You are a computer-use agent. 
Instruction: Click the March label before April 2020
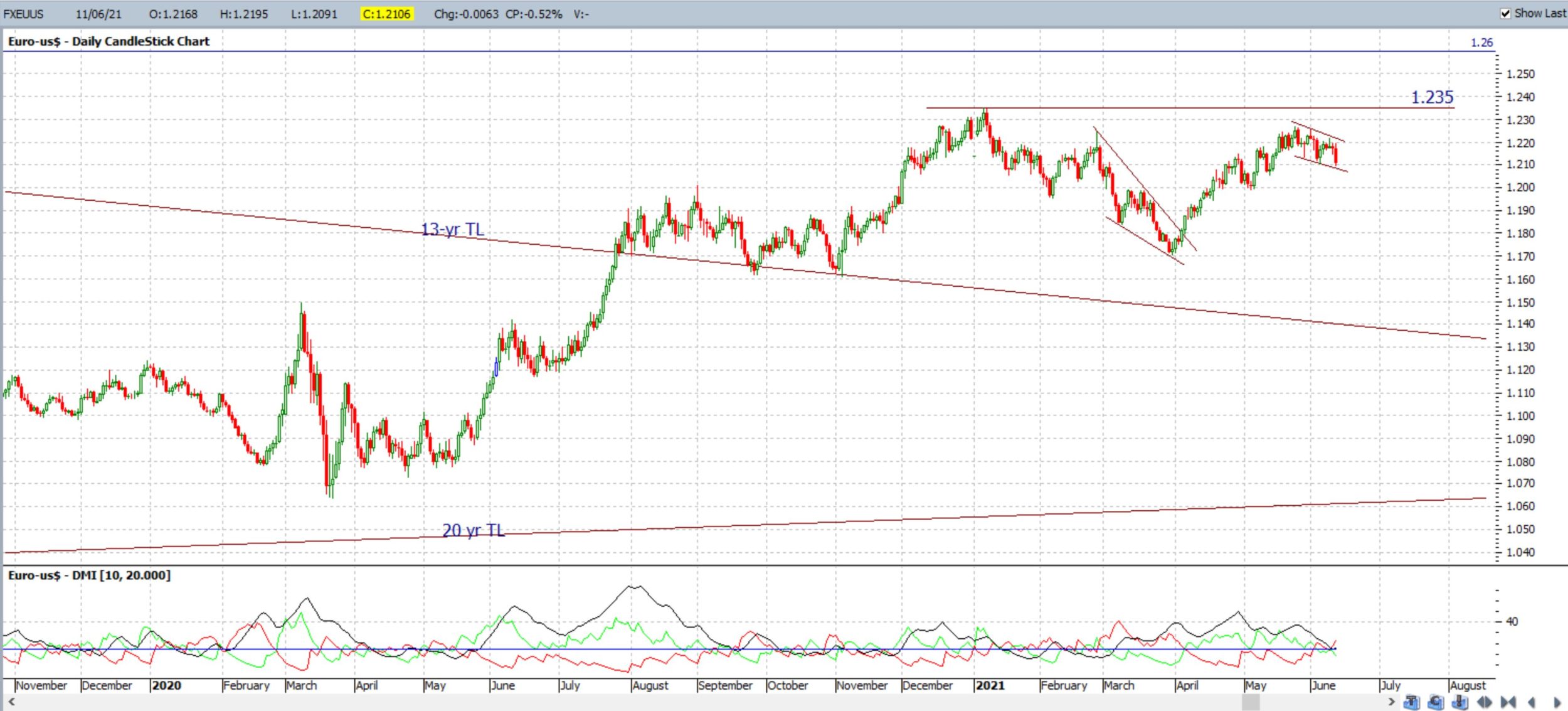tap(302, 685)
